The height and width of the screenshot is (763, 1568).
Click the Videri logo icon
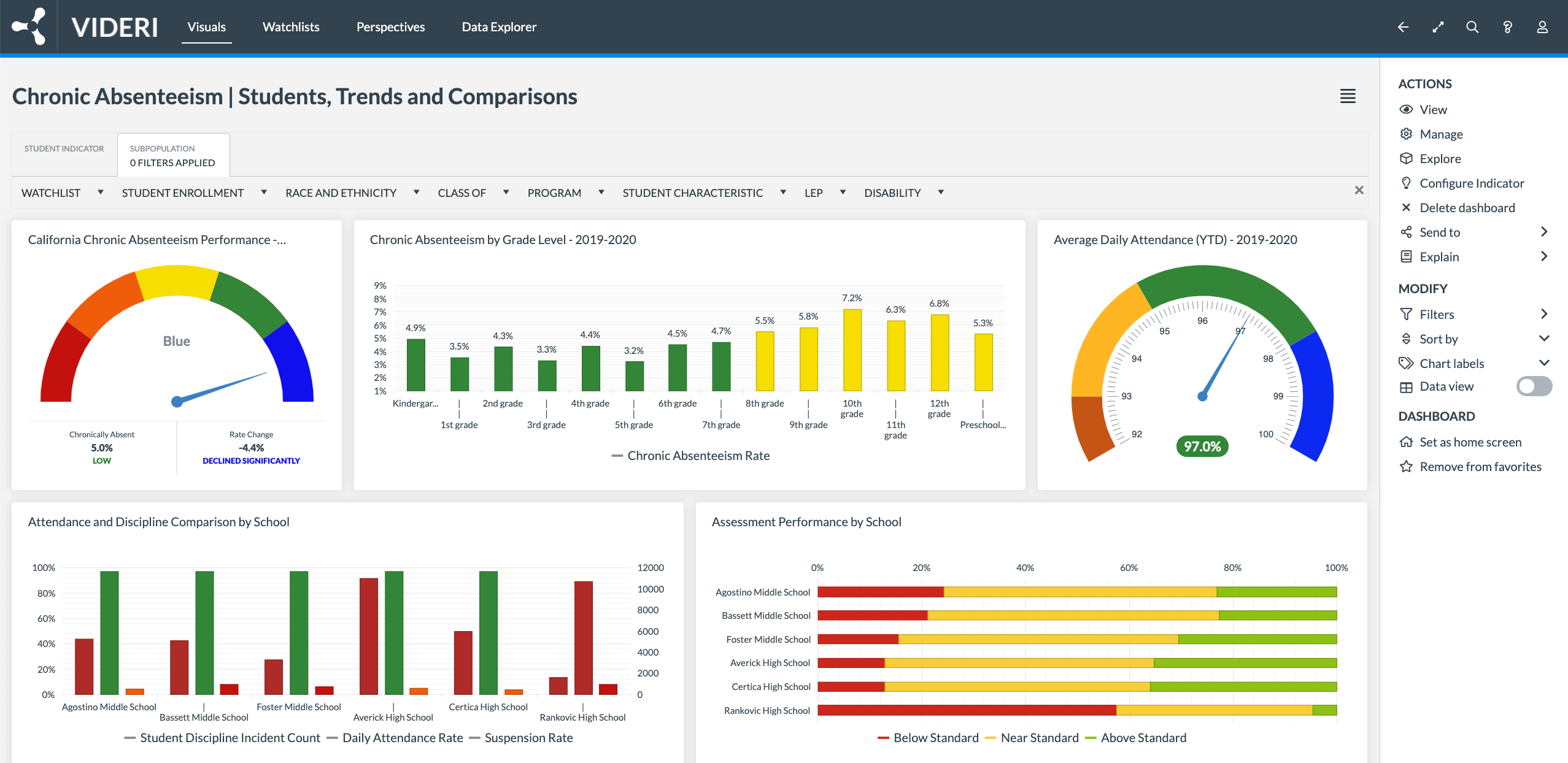click(x=29, y=26)
